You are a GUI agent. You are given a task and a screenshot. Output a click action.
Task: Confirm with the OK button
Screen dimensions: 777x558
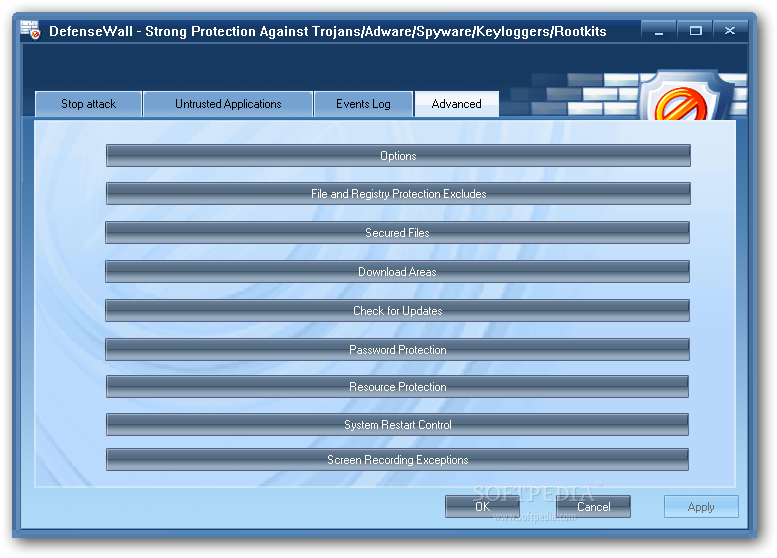(x=482, y=506)
